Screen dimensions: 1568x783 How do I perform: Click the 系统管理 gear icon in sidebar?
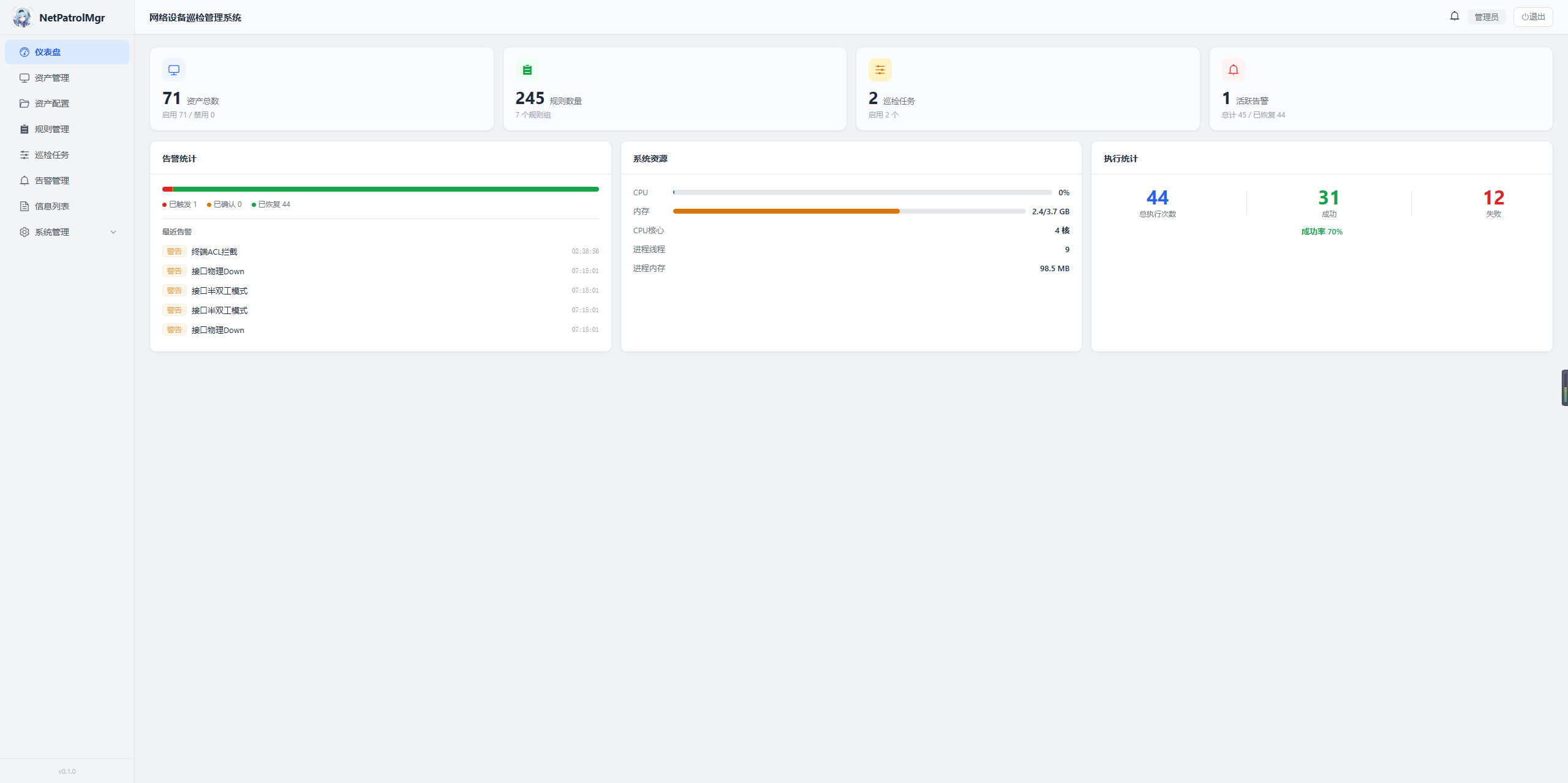[x=24, y=232]
